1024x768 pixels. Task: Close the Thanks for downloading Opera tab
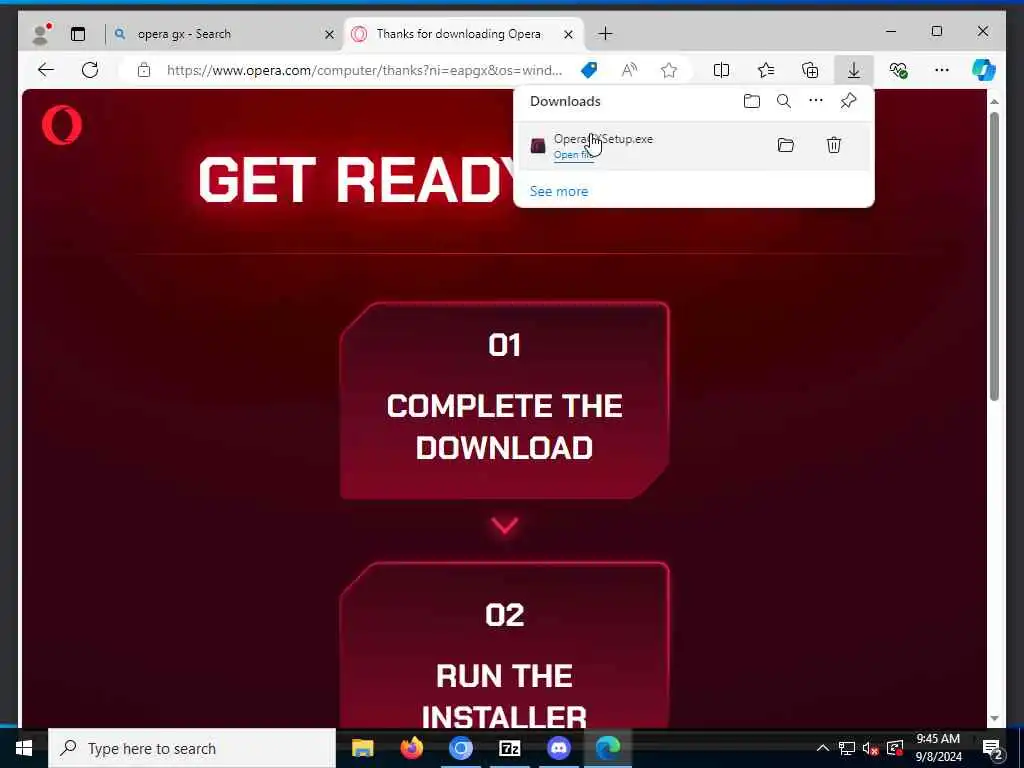pos(569,34)
